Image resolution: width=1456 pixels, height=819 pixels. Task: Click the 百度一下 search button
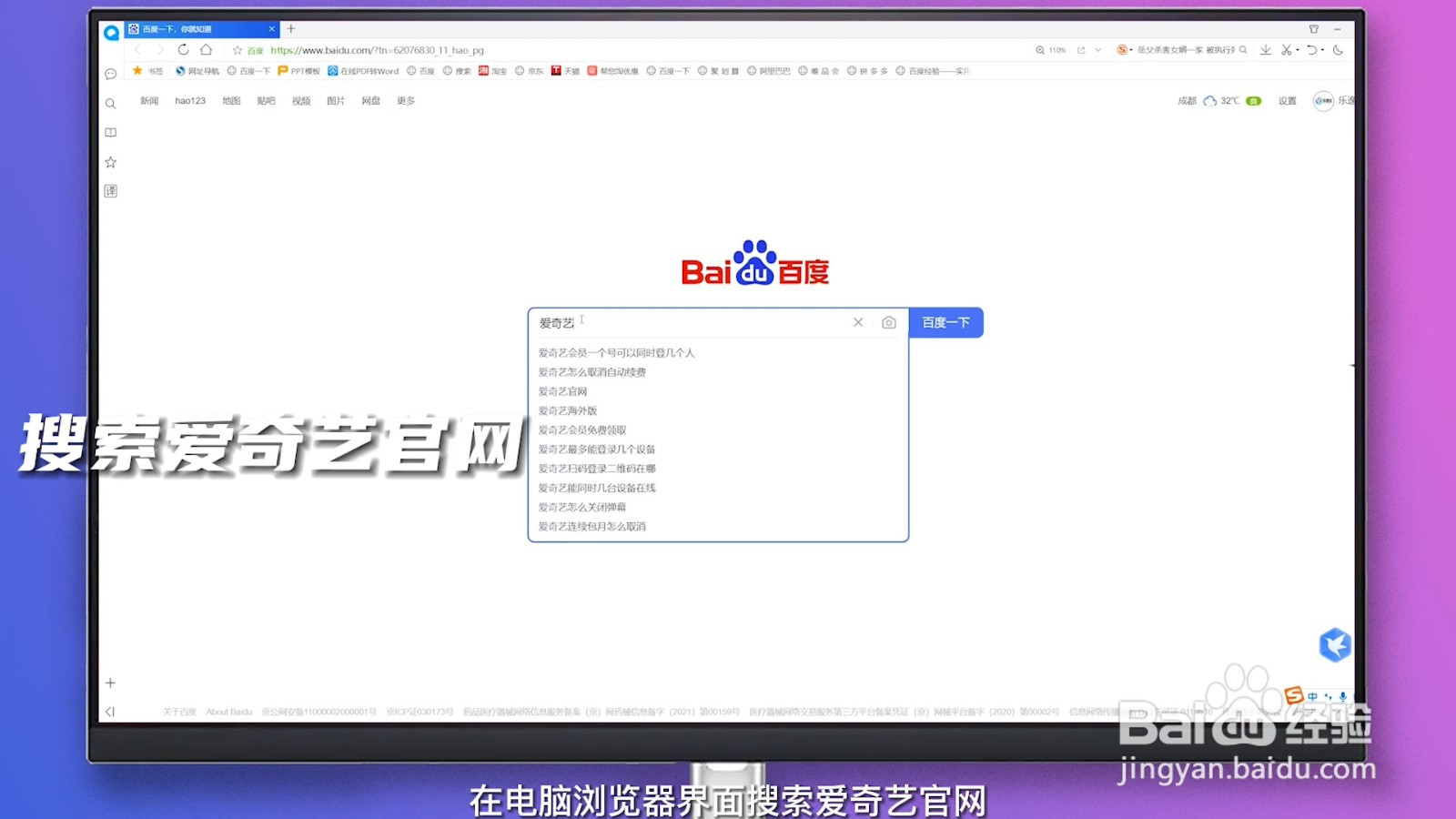point(946,322)
